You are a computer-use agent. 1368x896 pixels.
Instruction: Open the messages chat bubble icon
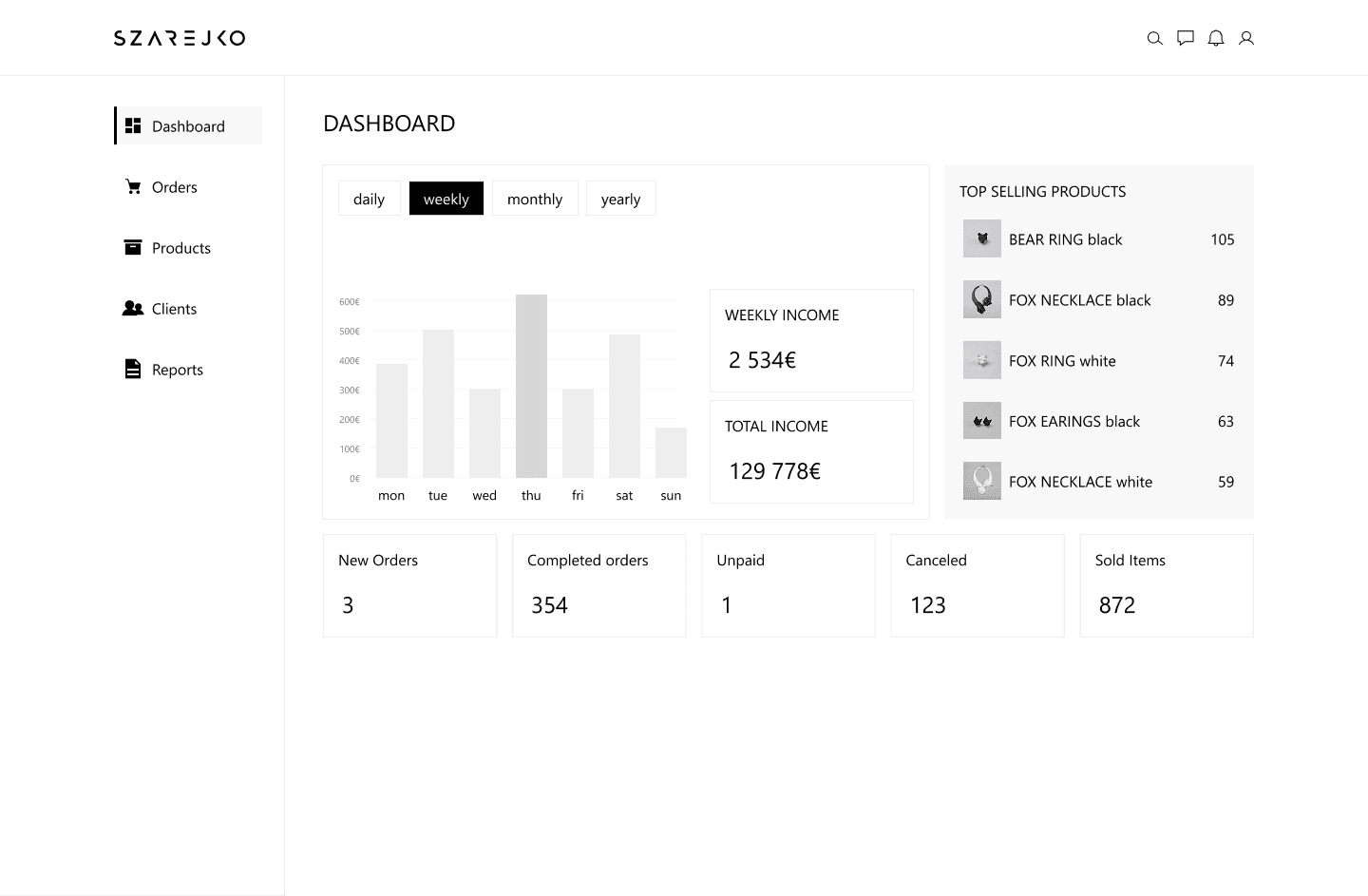(1186, 38)
